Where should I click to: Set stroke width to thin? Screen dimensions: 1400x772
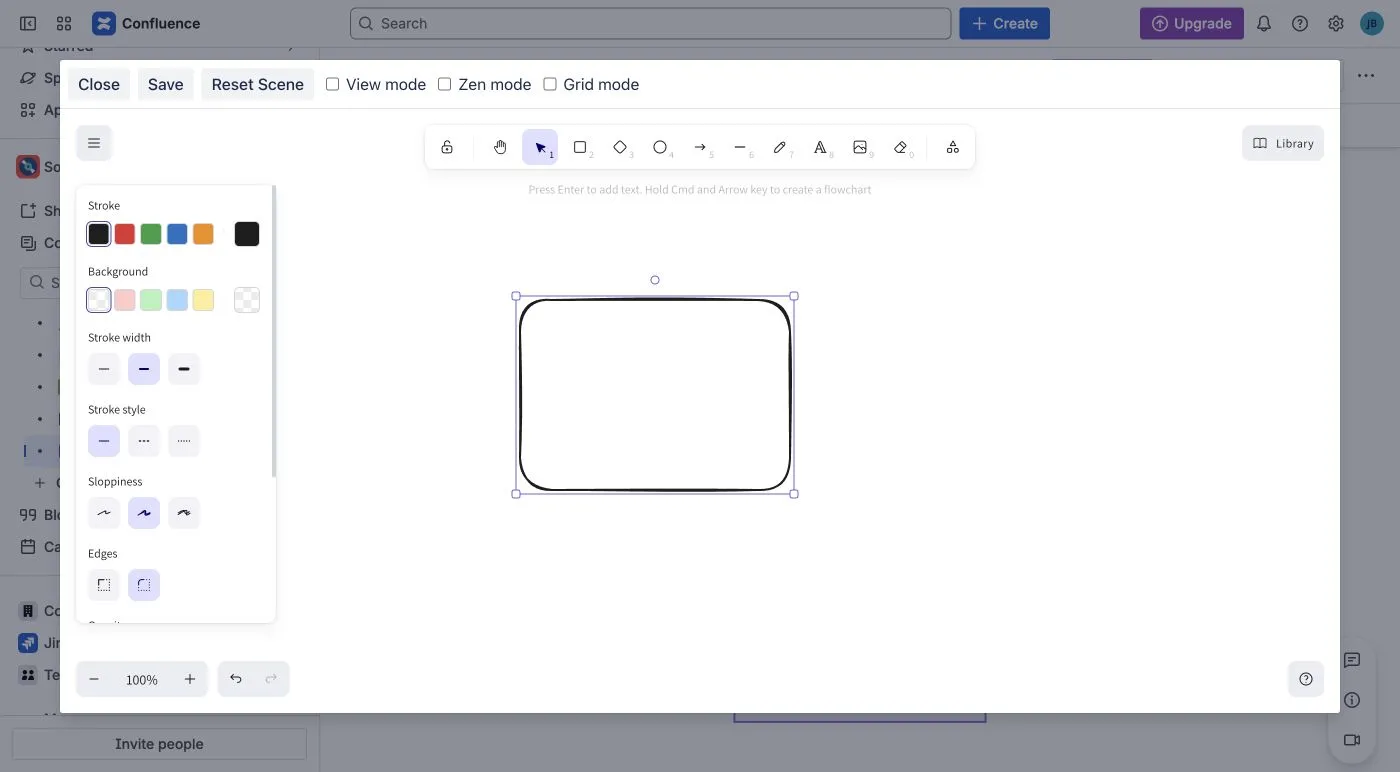[104, 369]
